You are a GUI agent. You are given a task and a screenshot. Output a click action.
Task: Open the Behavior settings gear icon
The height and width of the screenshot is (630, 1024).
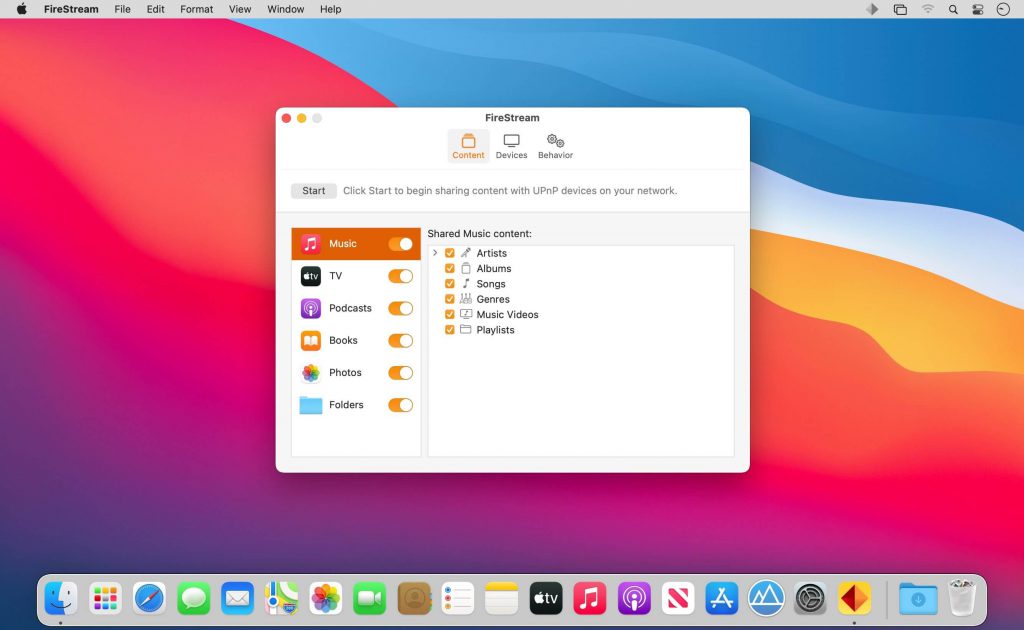[x=555, y=141]
